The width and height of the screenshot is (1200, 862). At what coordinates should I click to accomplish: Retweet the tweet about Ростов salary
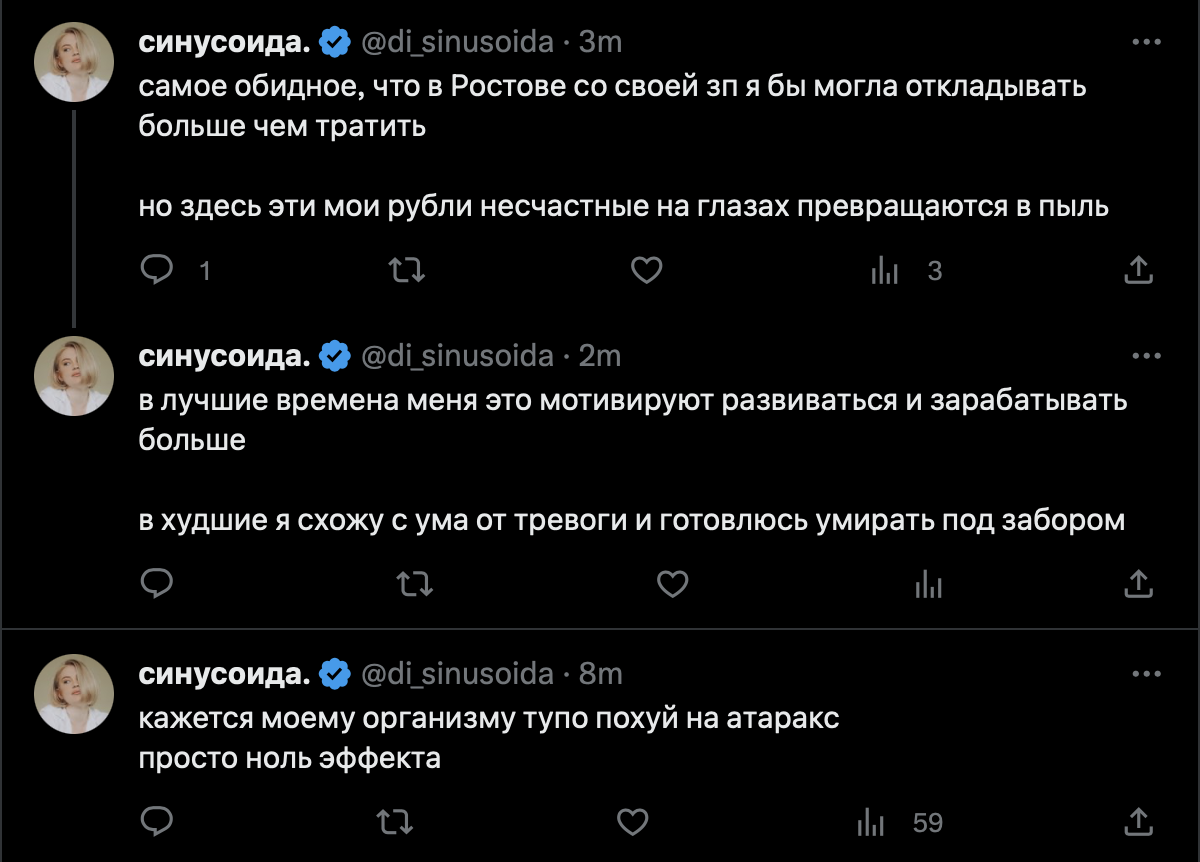pyautogui.click(x=406, y=270)
